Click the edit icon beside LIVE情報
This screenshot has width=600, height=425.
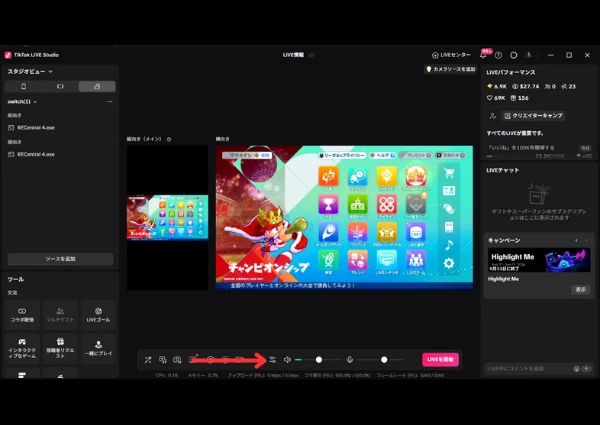click(x=311, y=55)
